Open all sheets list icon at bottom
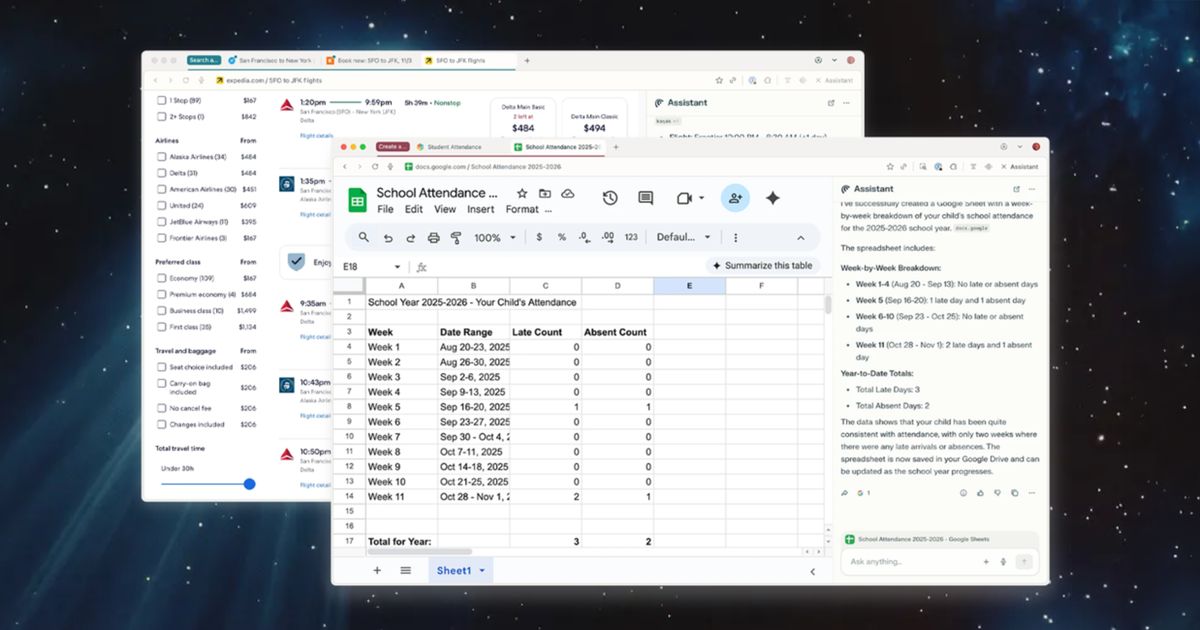Image resolution: width=1200 pixels, height=630 pixels. click(406, 570)
